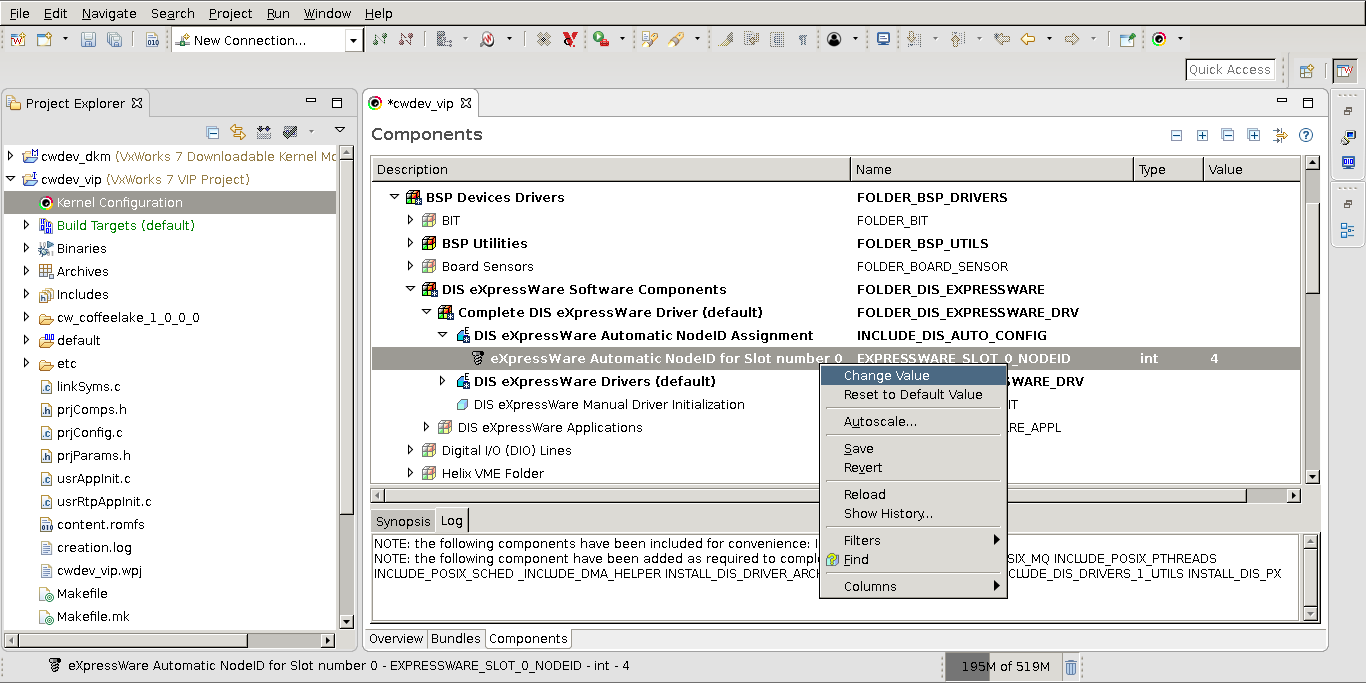Switch to the Overview bottom tab

click(x=396, y=638)
